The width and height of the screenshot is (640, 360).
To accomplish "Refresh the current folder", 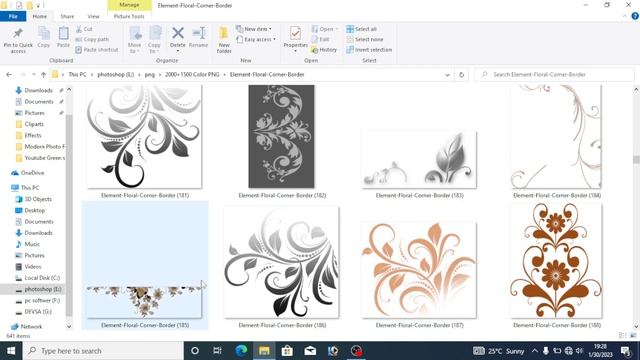I will click(x=462, y=75).
